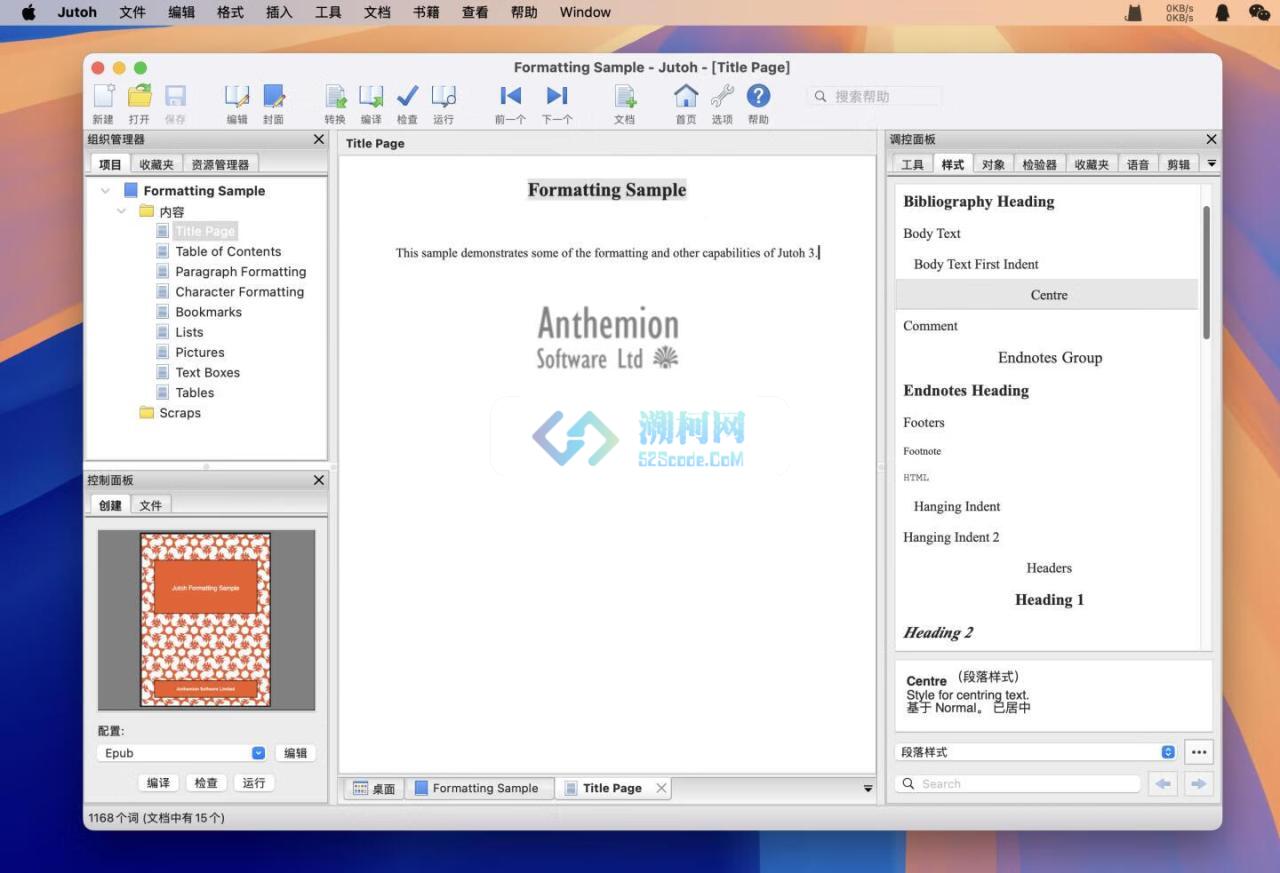Apply the Bibliography Heading style

point(979,201)
